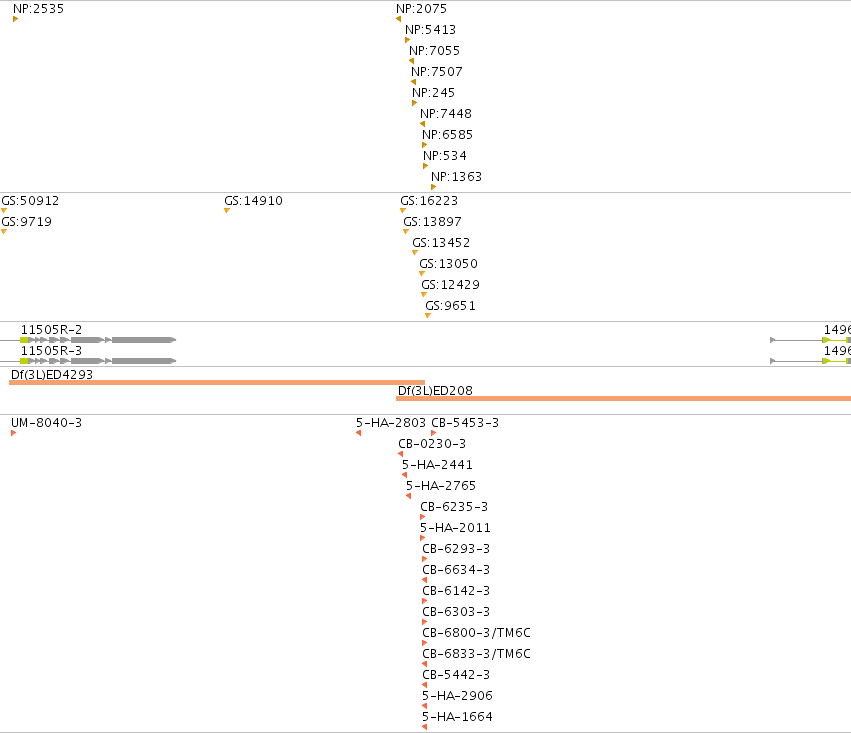Image resolution: width=851 pixels, height=733 pixels.
Task: Click the triangle marker under GS:9651
Action: [x=428, y=316]
